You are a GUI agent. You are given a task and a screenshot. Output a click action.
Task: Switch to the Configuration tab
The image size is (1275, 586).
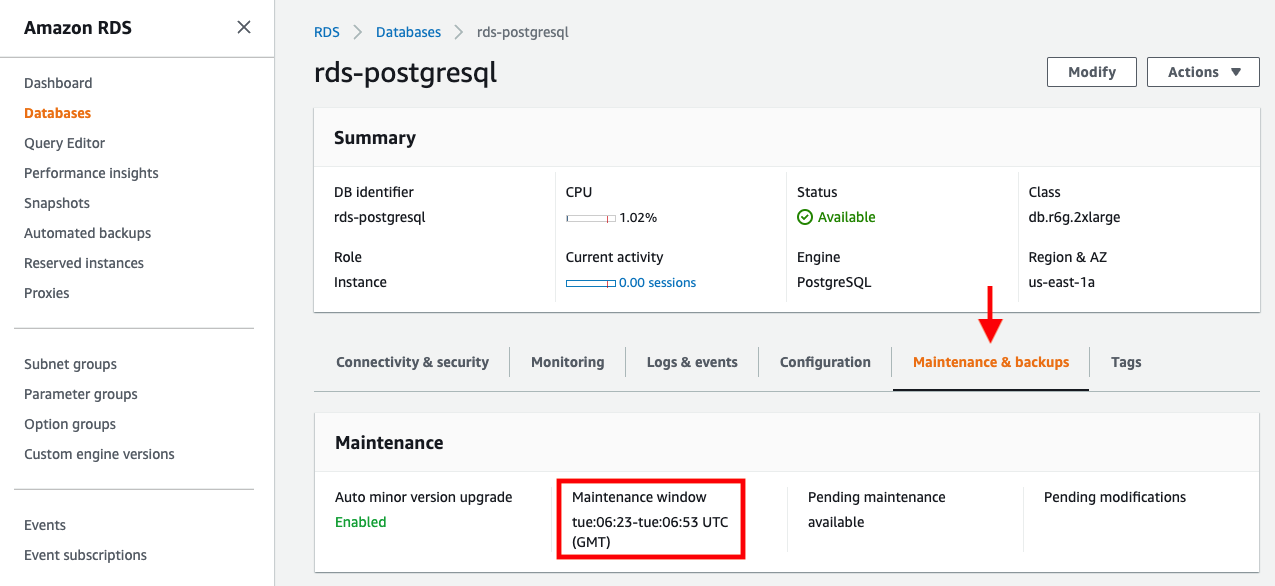tap(824, 361)
